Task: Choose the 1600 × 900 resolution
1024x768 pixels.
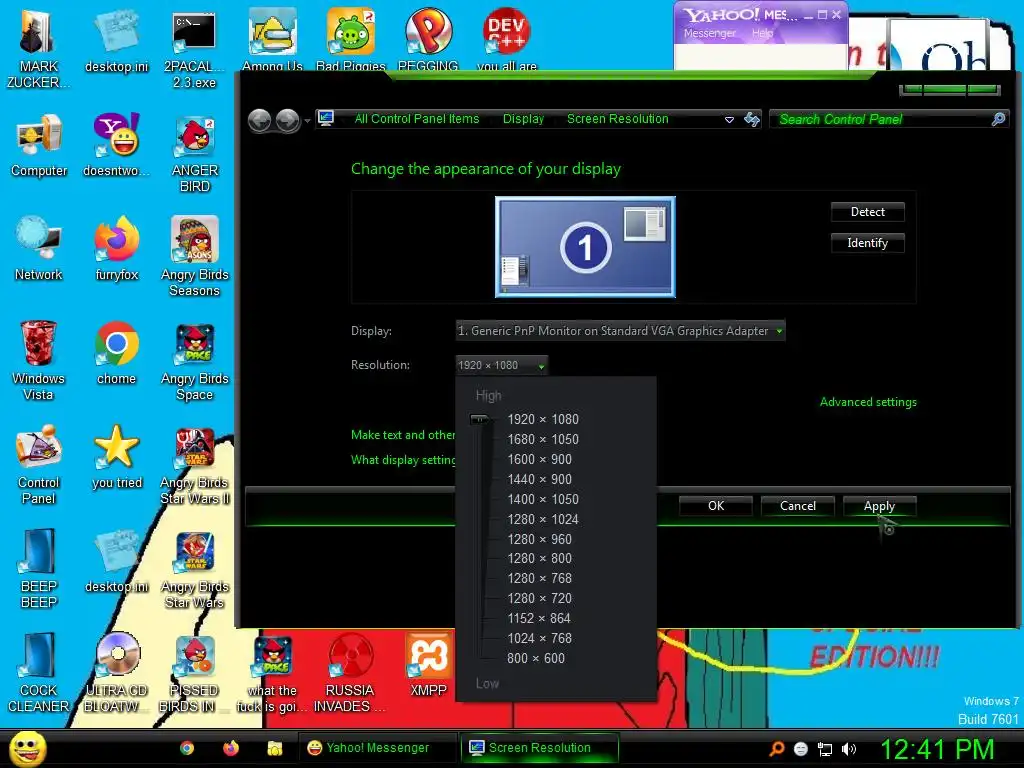Action: [539, 460]
